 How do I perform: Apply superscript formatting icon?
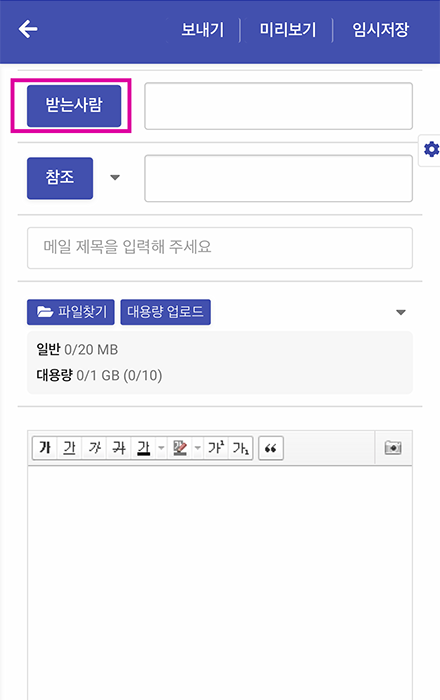point(216,448)
